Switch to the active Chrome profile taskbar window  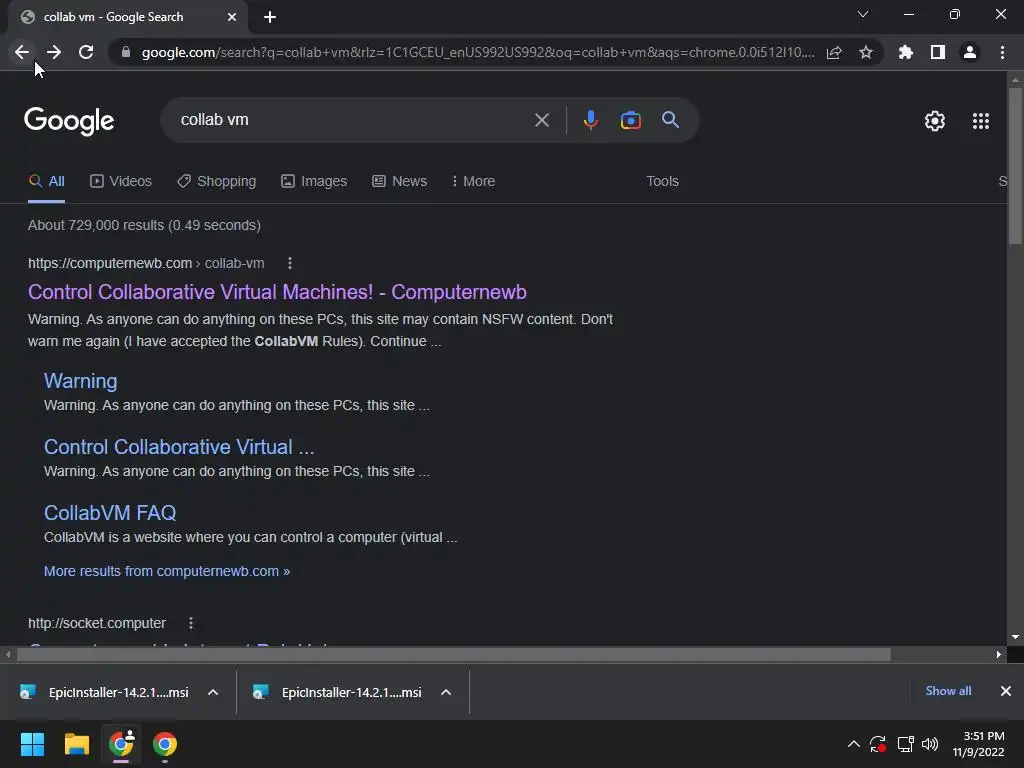pyautogui.click(x=121, y=744)
